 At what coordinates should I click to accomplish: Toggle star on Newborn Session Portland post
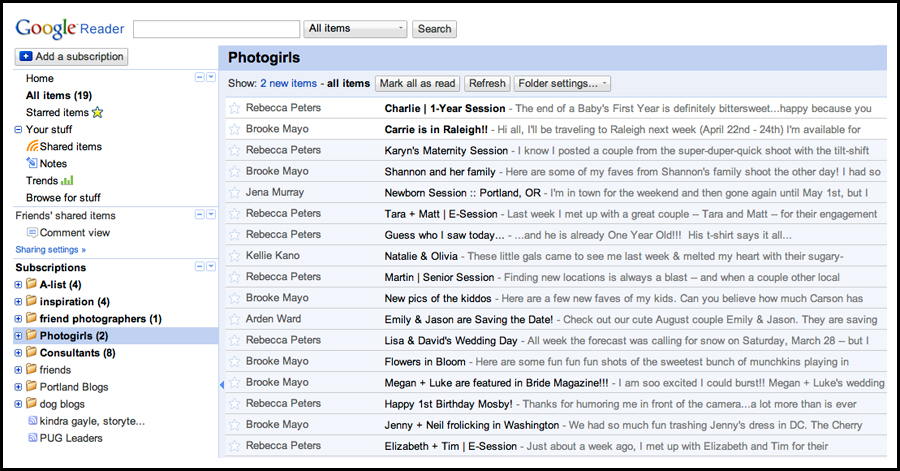point(234,192)
